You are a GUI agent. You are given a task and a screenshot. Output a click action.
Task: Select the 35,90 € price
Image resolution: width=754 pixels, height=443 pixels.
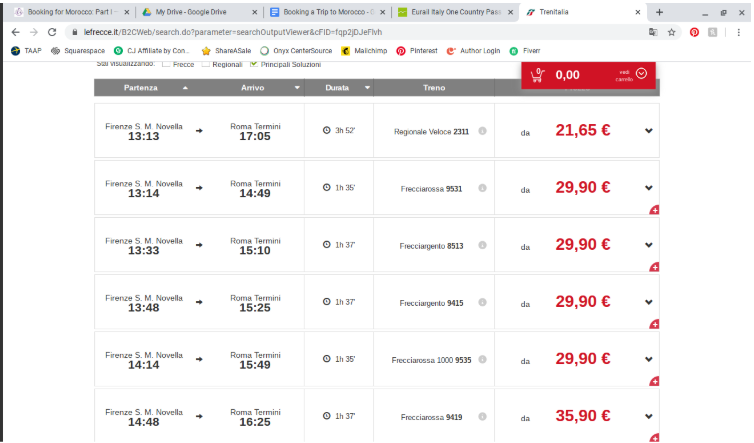pyautogui.click(x=583, y=416)
